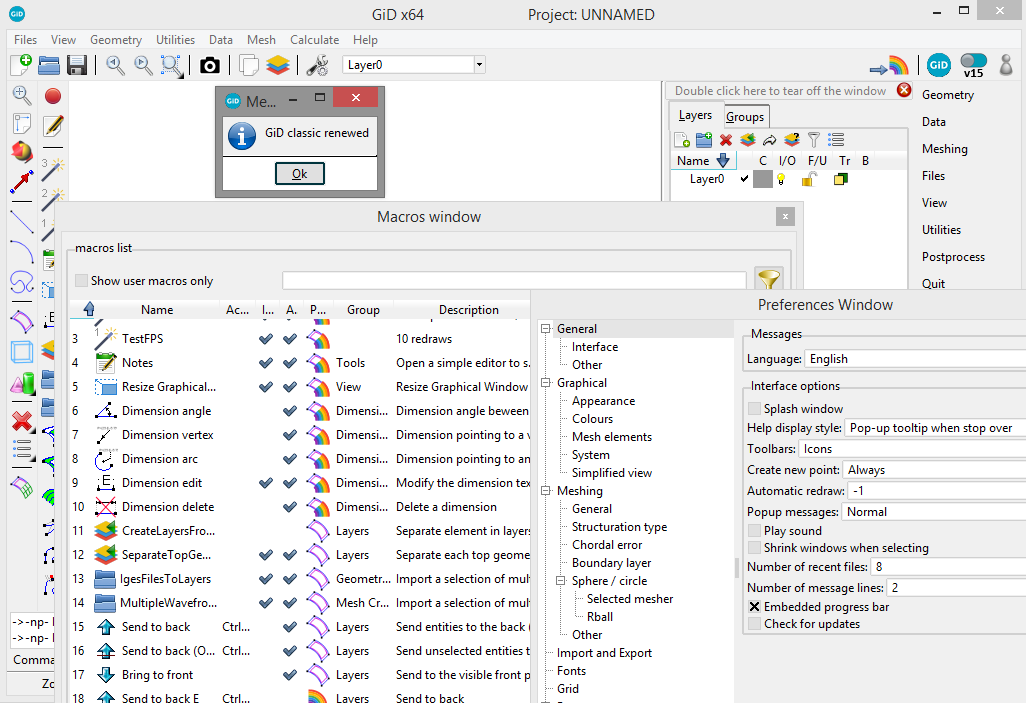The width and height of the screenshot is (1026, 703).
Task: Uncheck Embedded progress bar
Action: pyautogui.click(x=754, y=607)
